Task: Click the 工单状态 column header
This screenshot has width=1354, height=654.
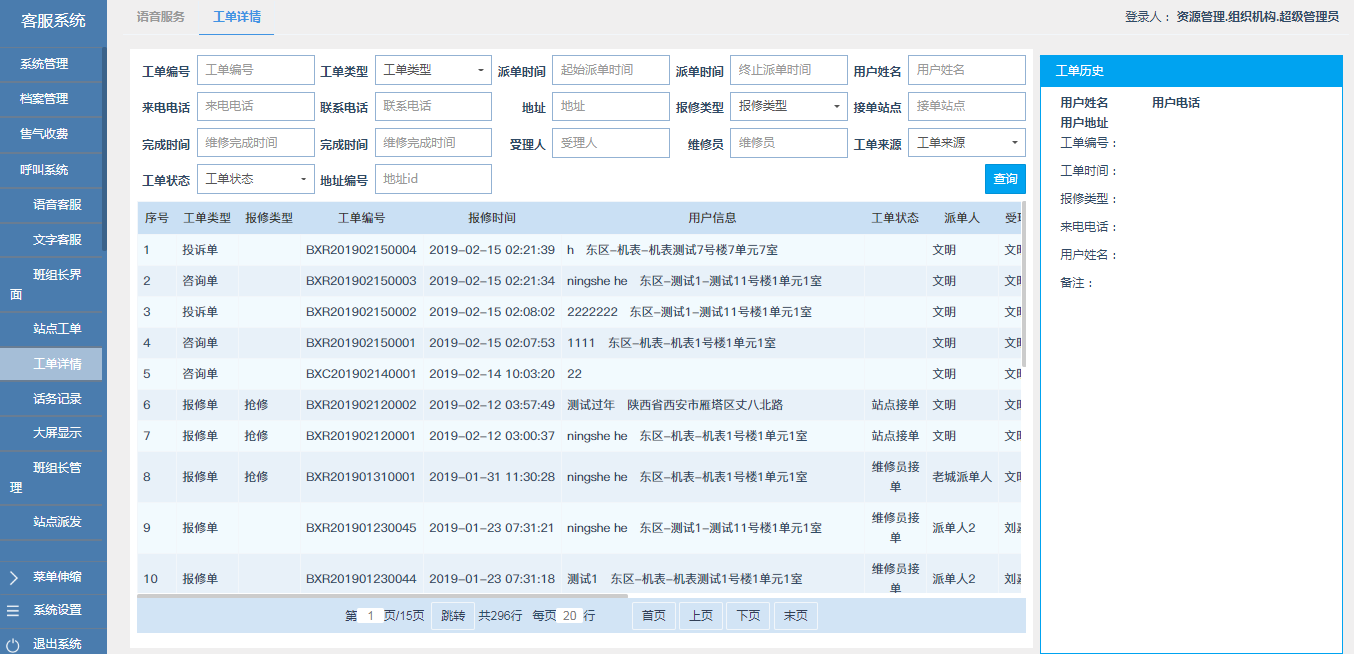Action: click(x=895, y=218)
